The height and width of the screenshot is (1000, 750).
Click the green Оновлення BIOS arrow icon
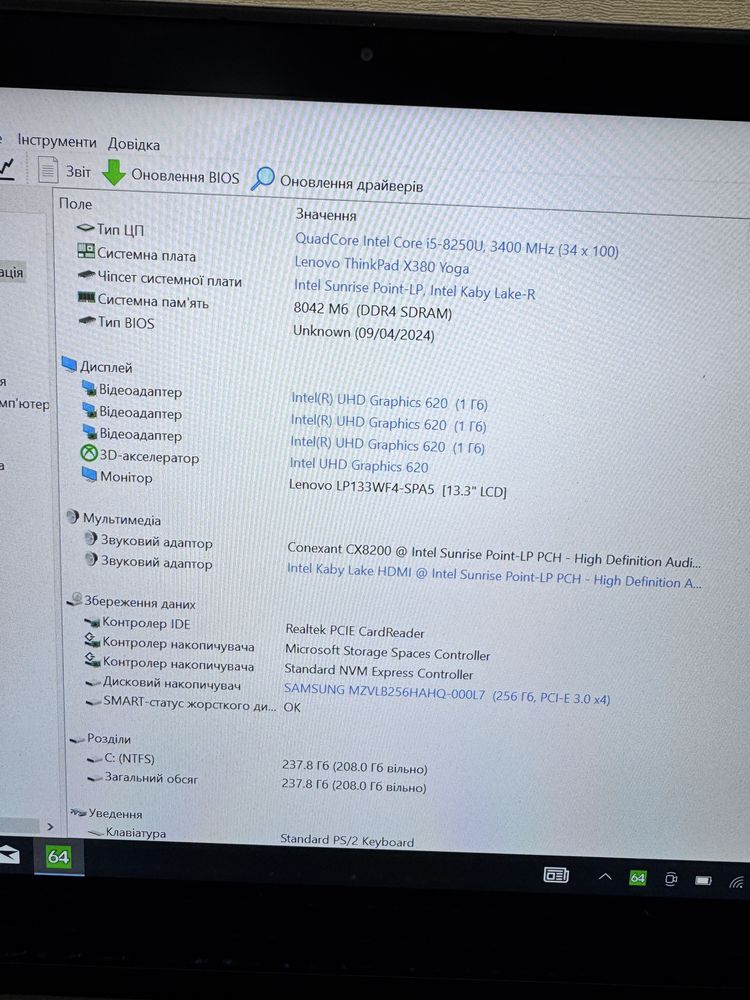coord(114,172)
